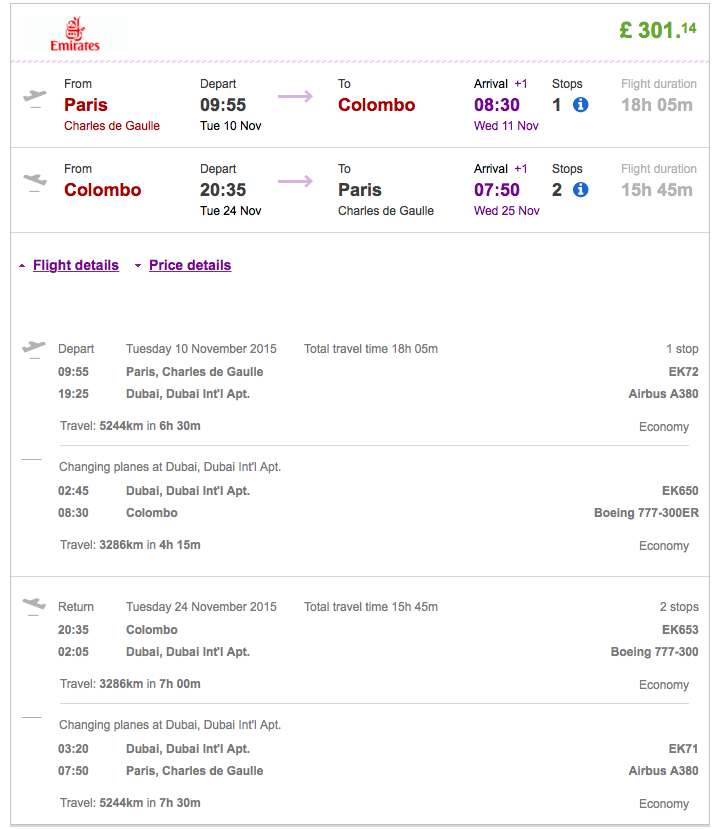Click the Charles de Gaulle departure airport text

(x=112, y=126)
